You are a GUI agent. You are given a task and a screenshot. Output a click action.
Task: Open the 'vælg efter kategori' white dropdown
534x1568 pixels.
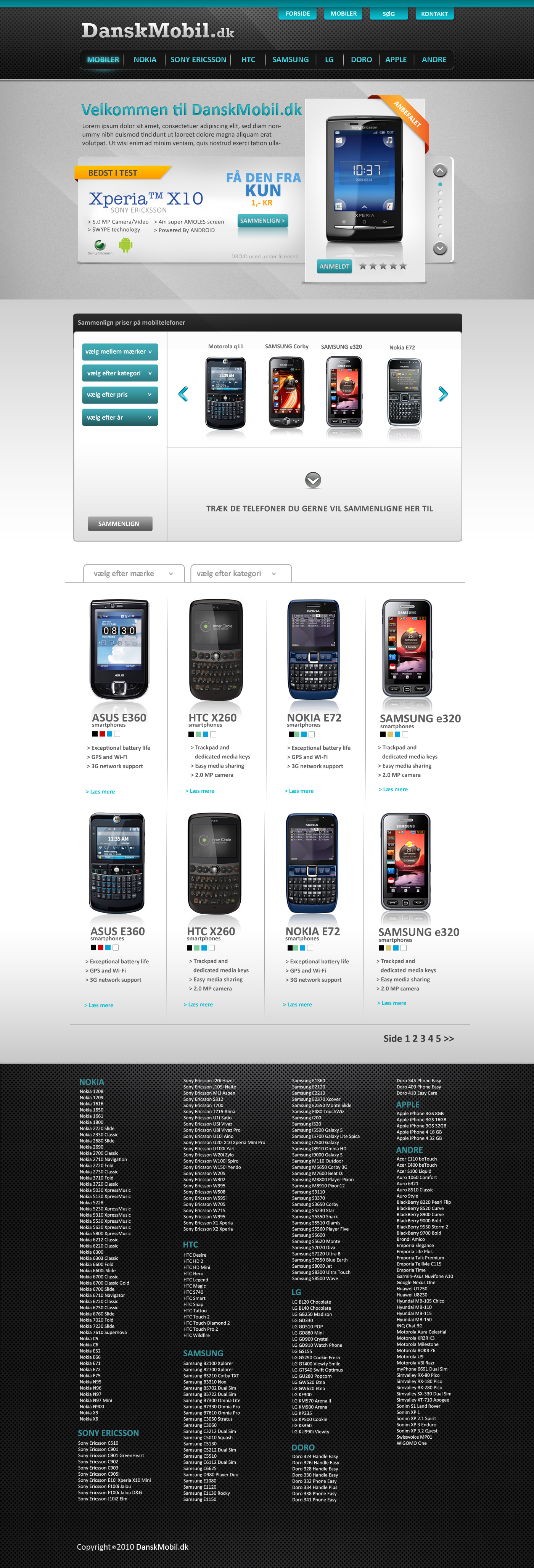(x=241, y=573)
